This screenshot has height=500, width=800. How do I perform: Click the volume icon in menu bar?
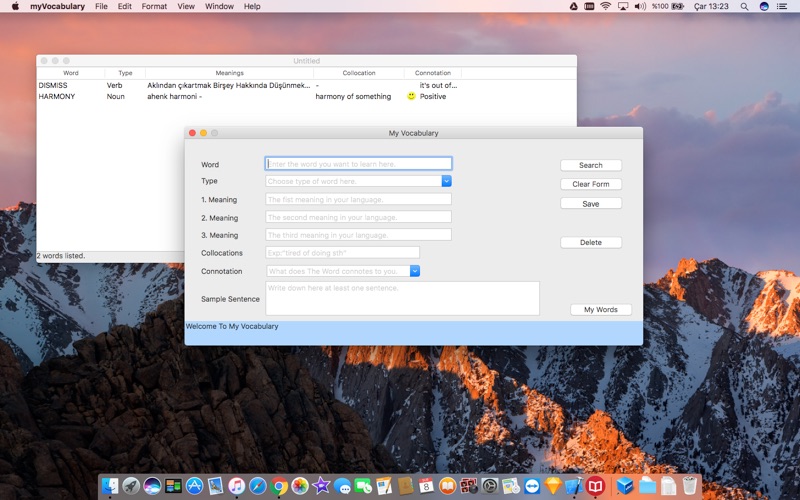pyautogui.click(x=640, y=7)
